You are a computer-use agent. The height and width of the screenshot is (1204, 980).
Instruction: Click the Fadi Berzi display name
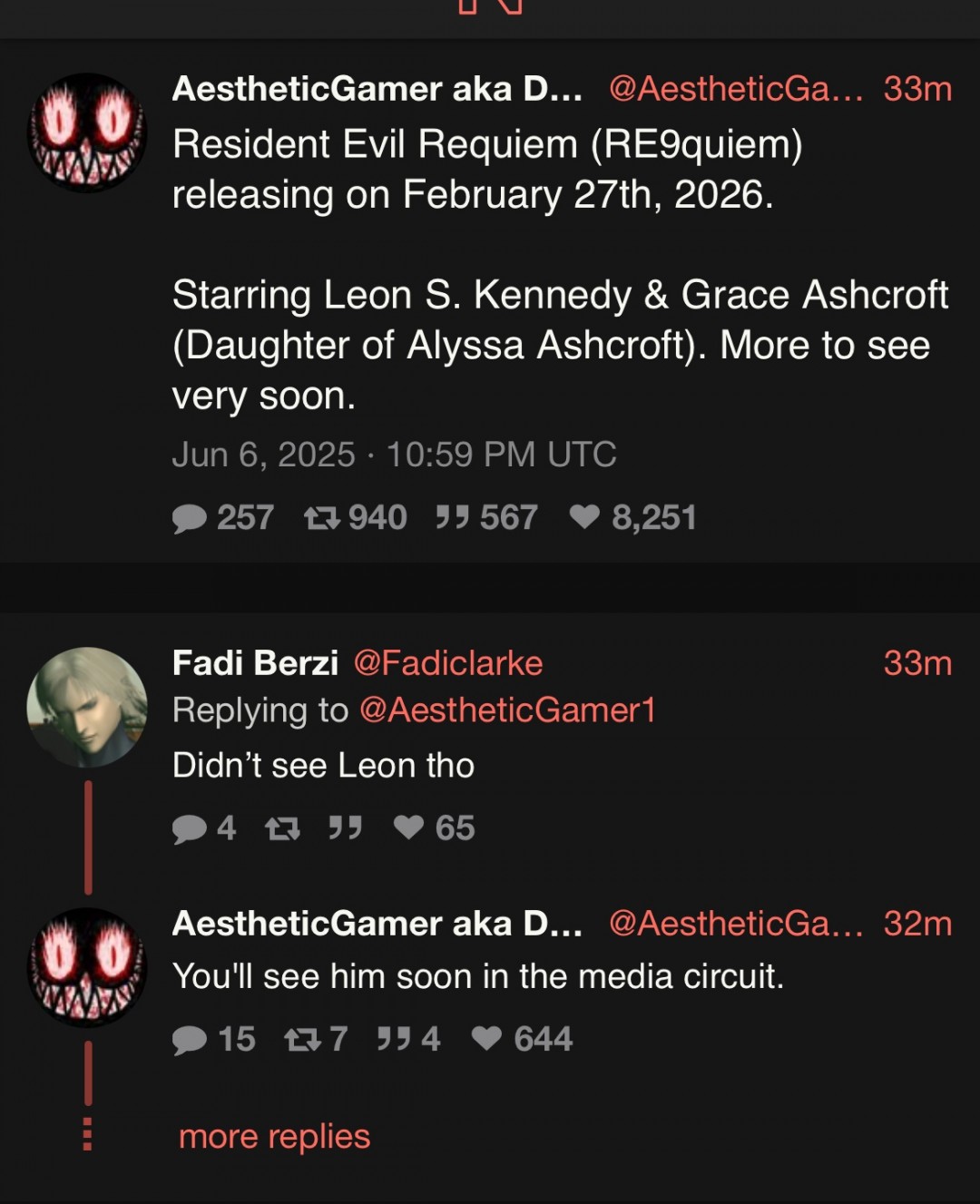[x=255, y=663]
